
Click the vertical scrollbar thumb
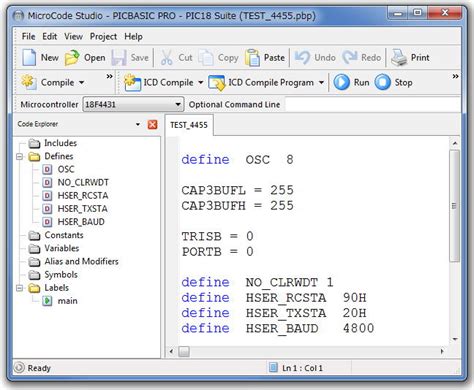coord(454,206)
